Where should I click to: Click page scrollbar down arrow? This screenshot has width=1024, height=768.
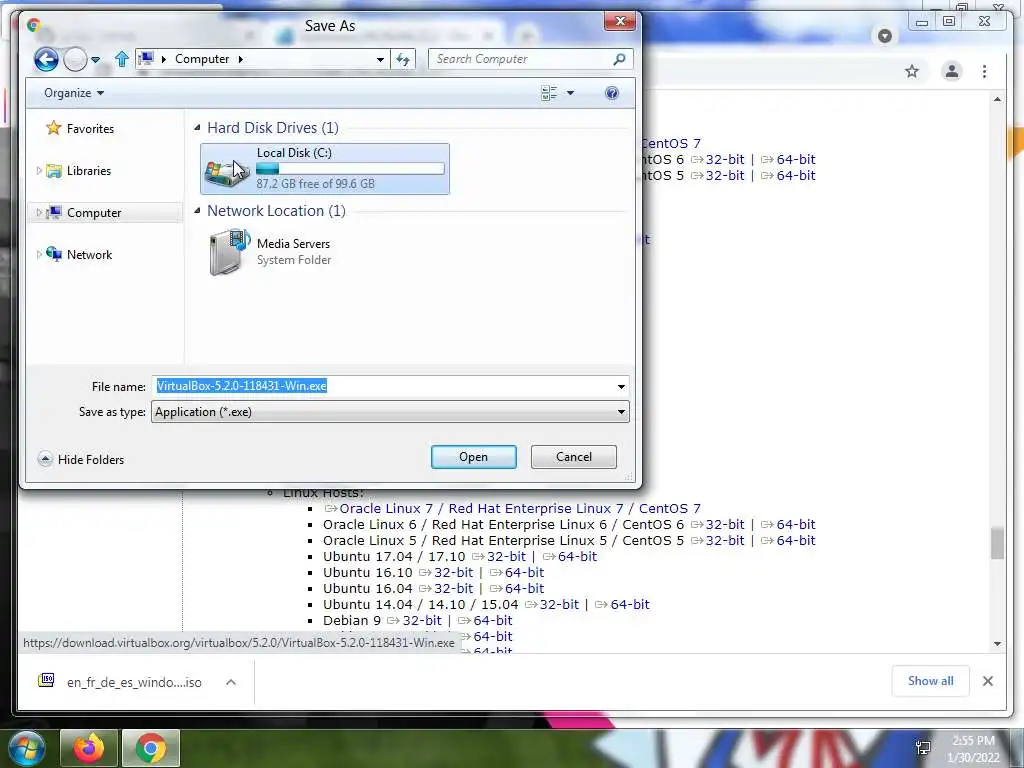(997, 643)
